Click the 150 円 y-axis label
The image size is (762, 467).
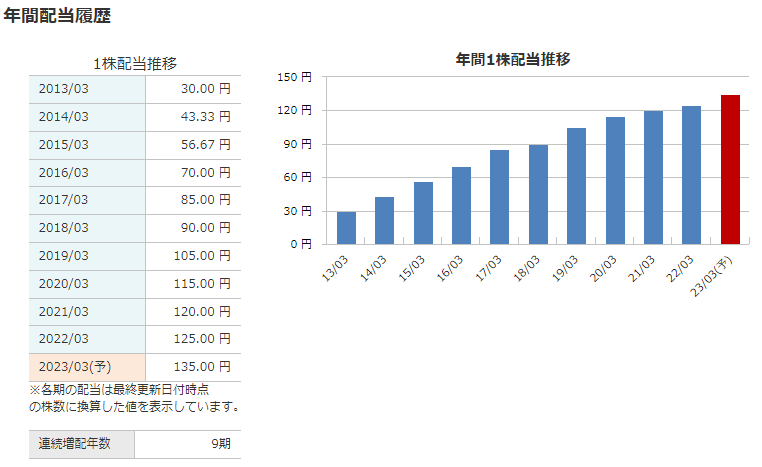click(294, 77)
